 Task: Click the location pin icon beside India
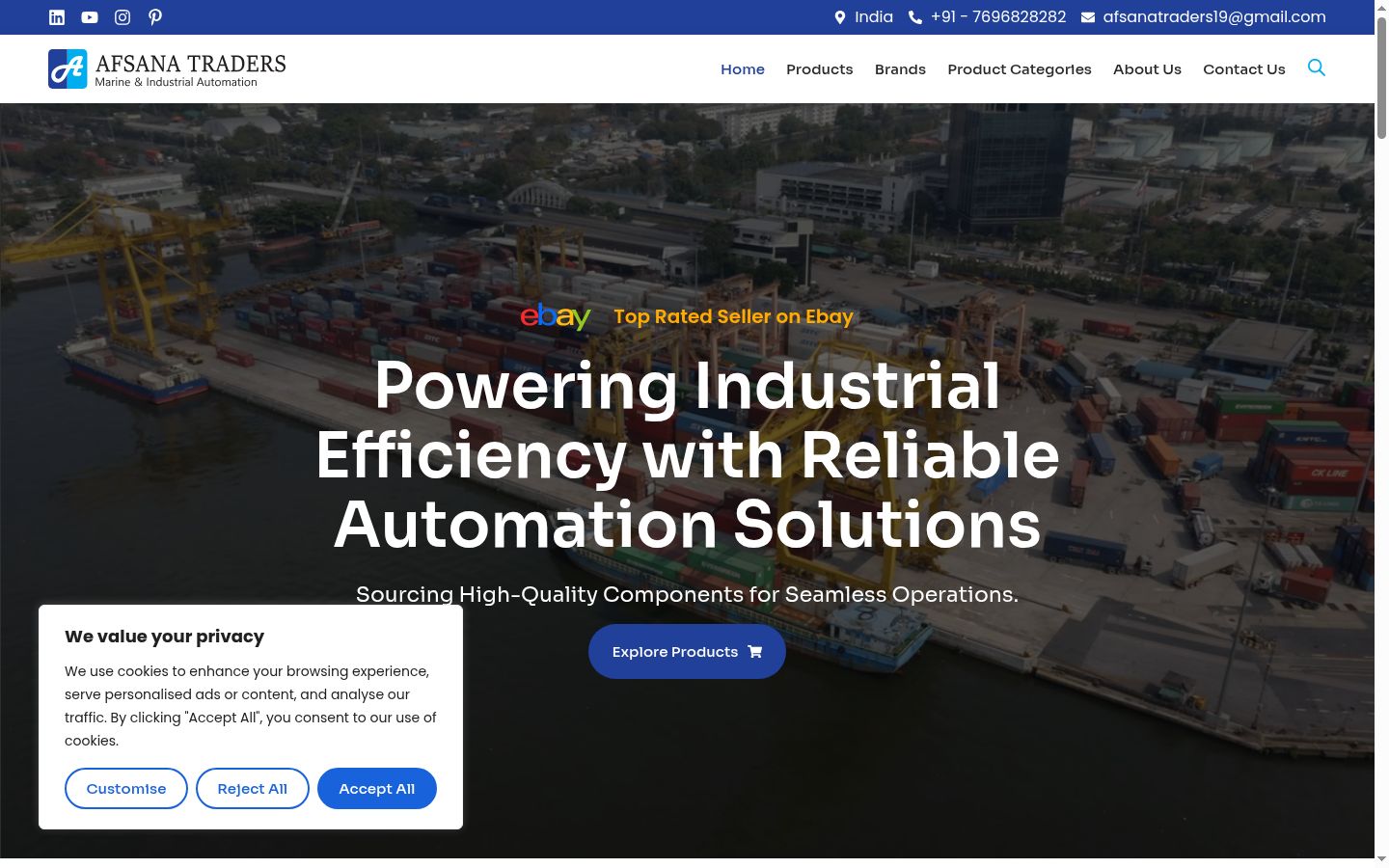click(839, 17)
